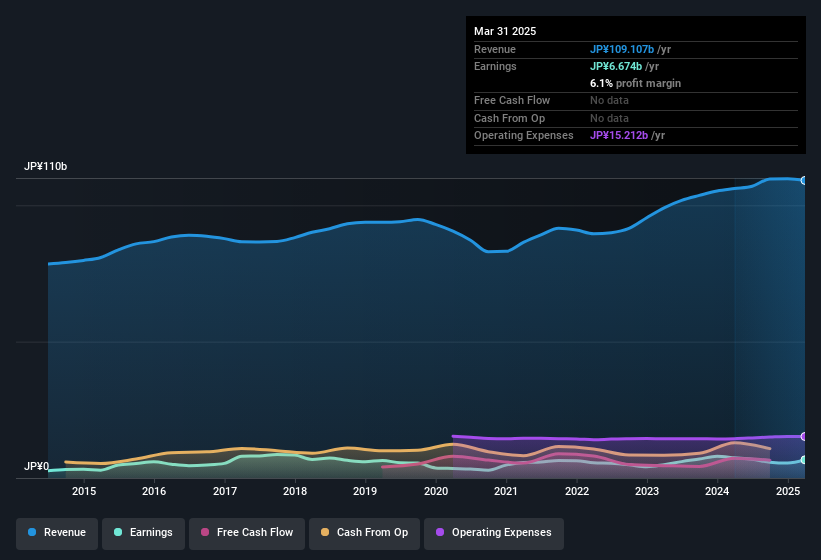
Task: Click the 6.1% profit margin text
Action: (x=635, y=83)
